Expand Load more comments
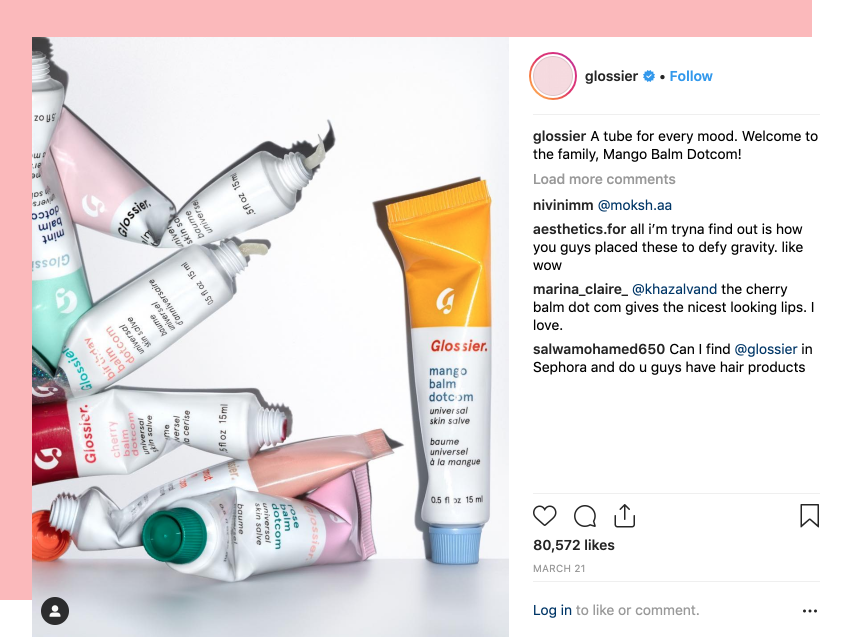Screen dimensions: 844x637 click(x=604, y=179)
